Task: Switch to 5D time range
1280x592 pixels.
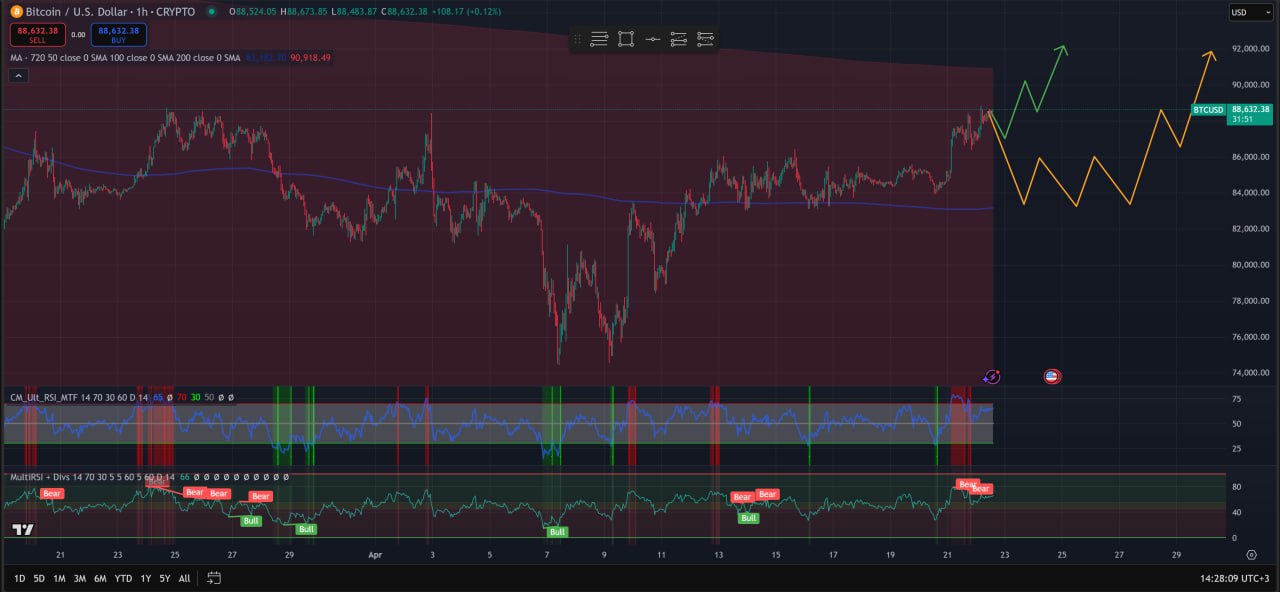Action: coord(39,578)
